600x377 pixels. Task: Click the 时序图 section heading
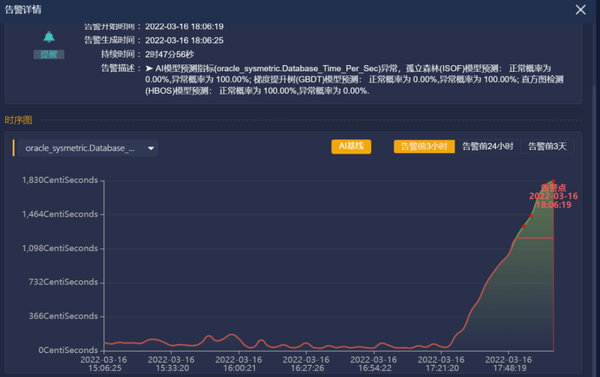(x=18, y=120)
